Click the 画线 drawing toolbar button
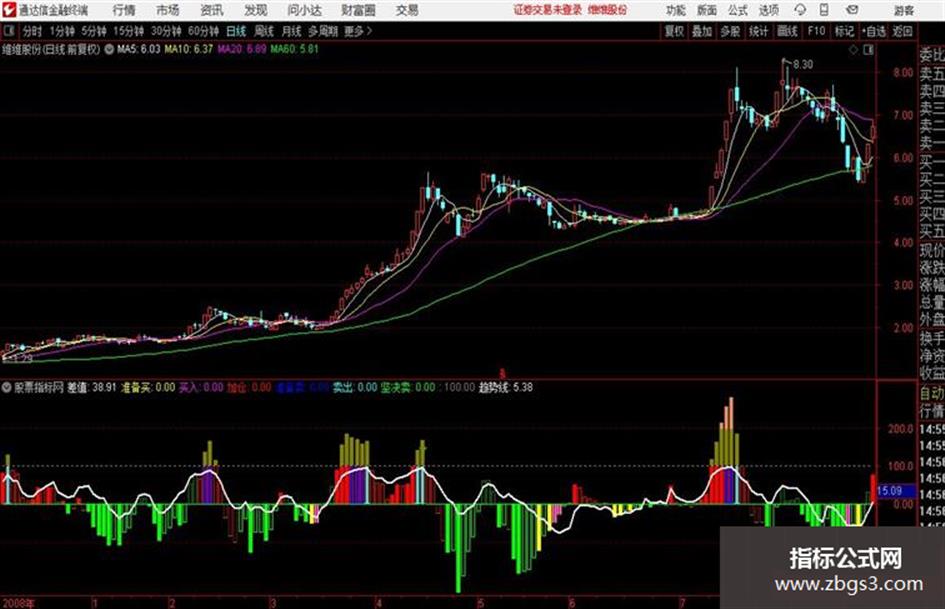The height and width of the screenshot is (609, 945). [x=787, y=31]
